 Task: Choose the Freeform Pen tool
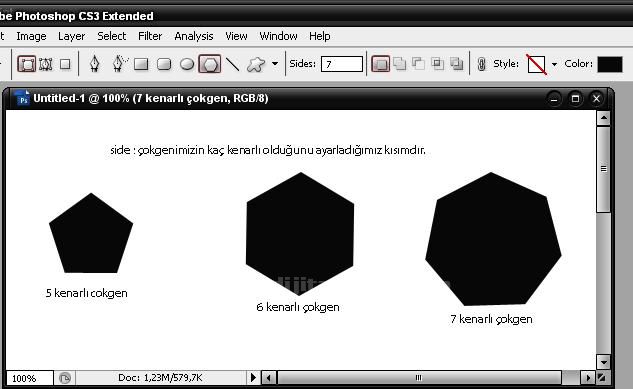tap(119, 64)
